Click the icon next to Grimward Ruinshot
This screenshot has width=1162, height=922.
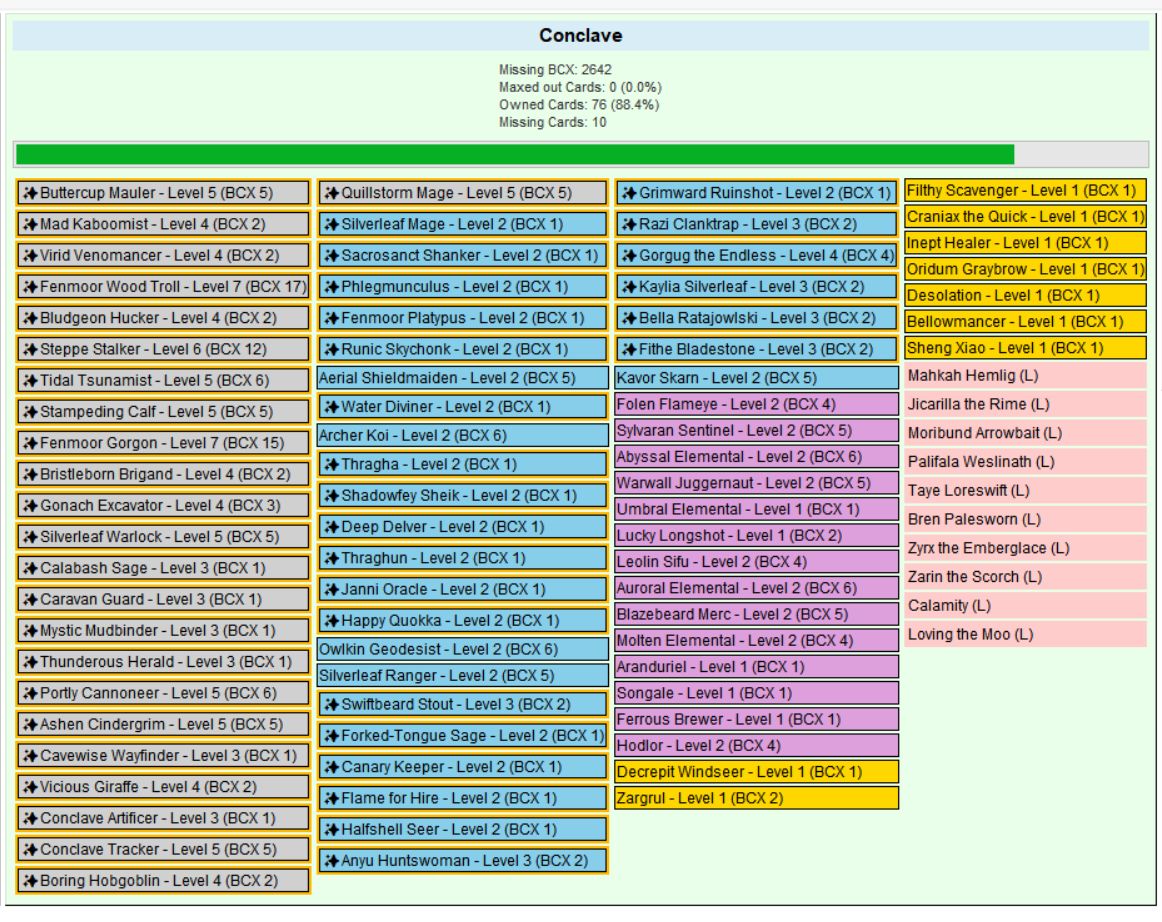[629, 193]
